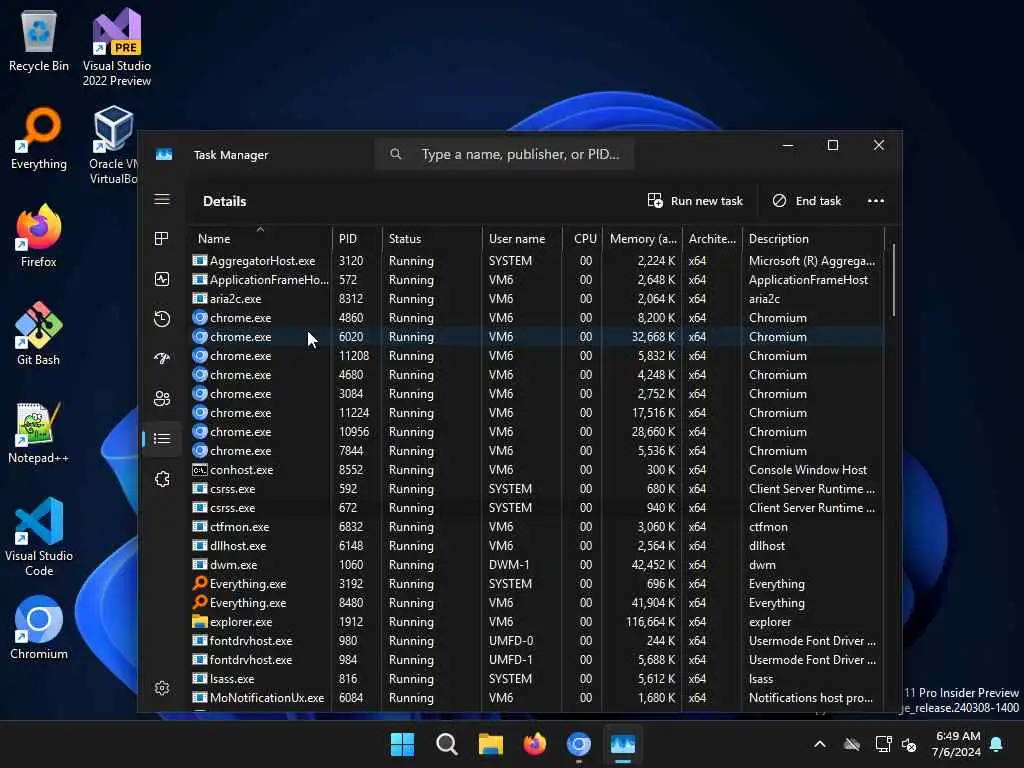Select the AggregatorHost.exe process row

coord(537,261)
